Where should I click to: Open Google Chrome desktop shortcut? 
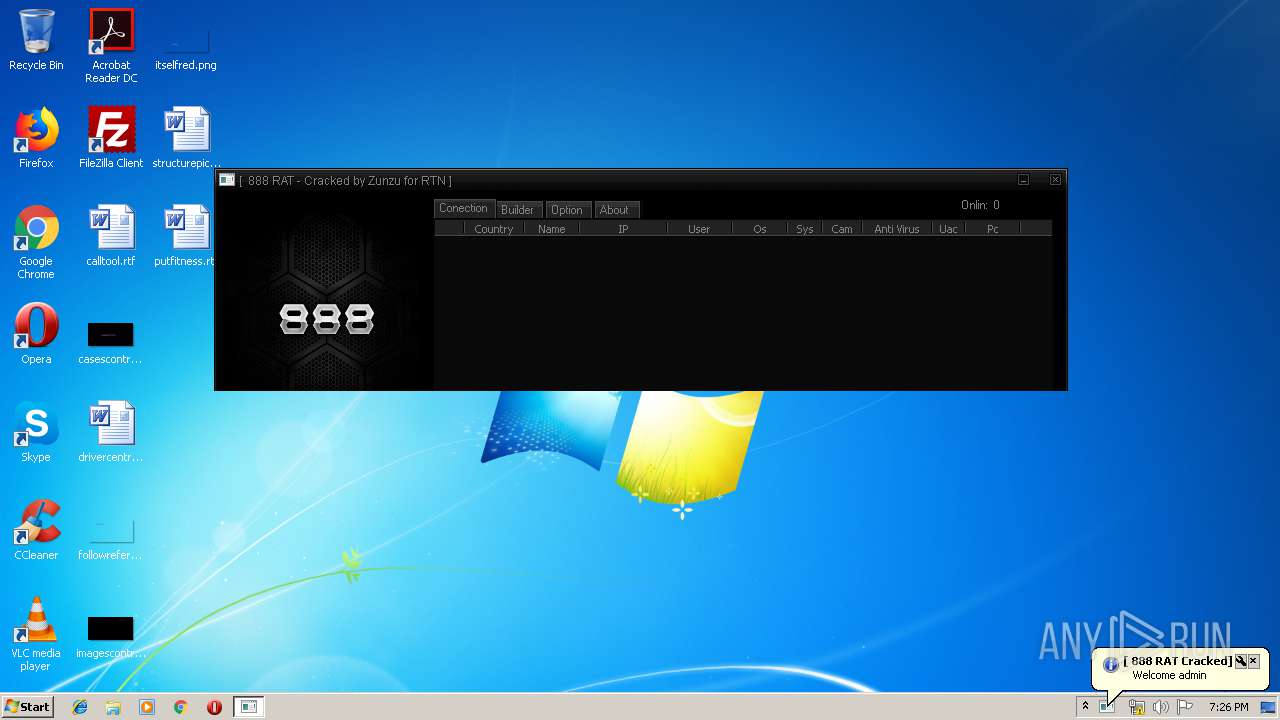click(x=36, y=242)
